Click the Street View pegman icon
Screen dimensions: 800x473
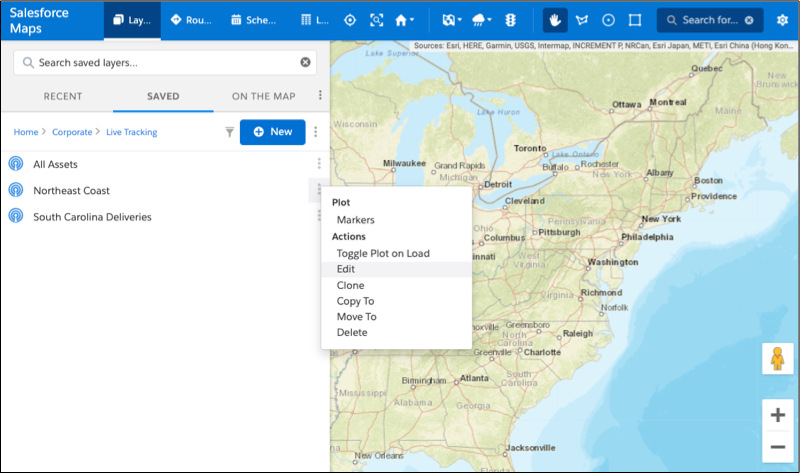(x=776, y=359)
